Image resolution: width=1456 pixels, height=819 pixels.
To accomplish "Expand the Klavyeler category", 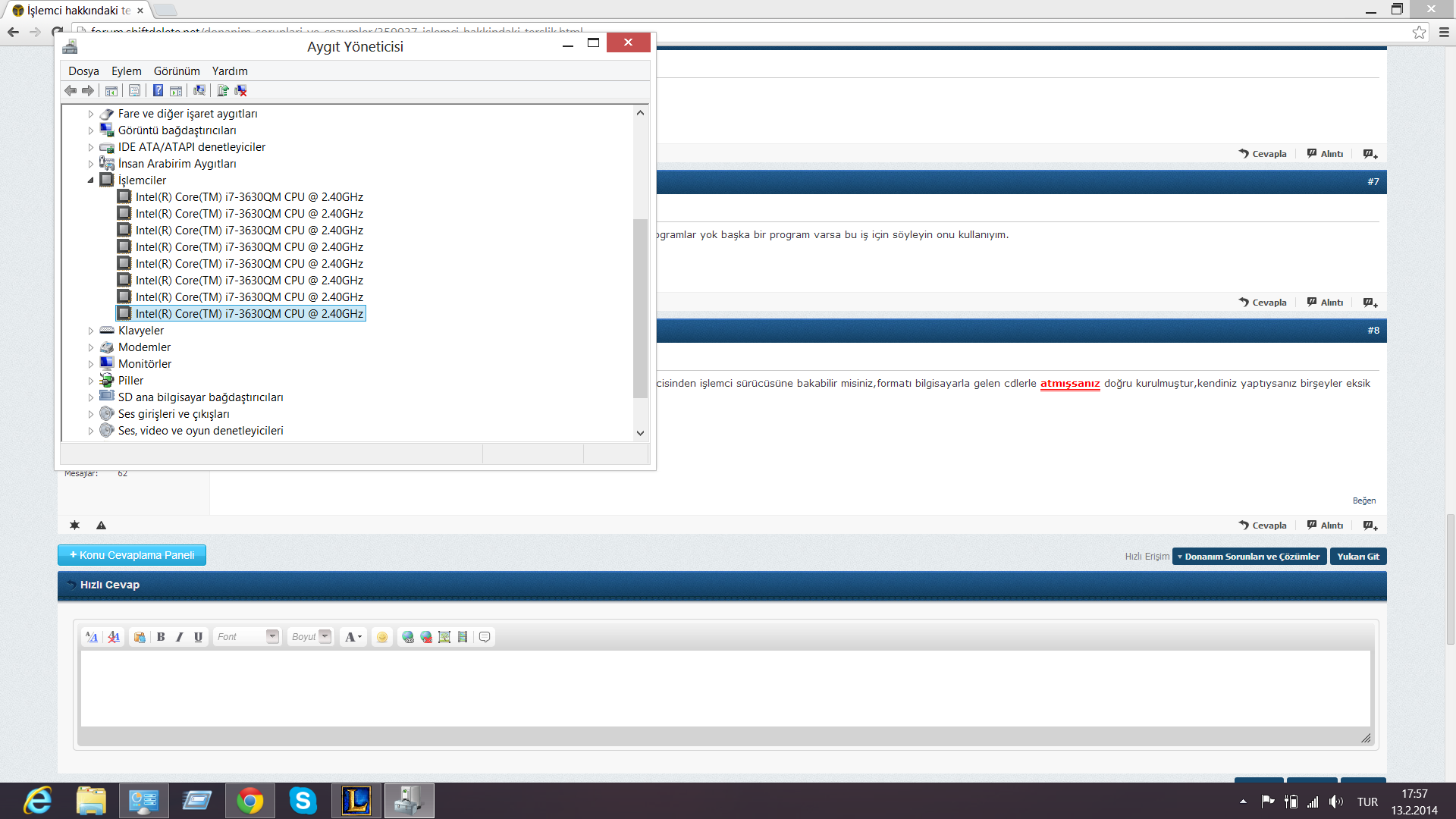I will tap(91, 331).
